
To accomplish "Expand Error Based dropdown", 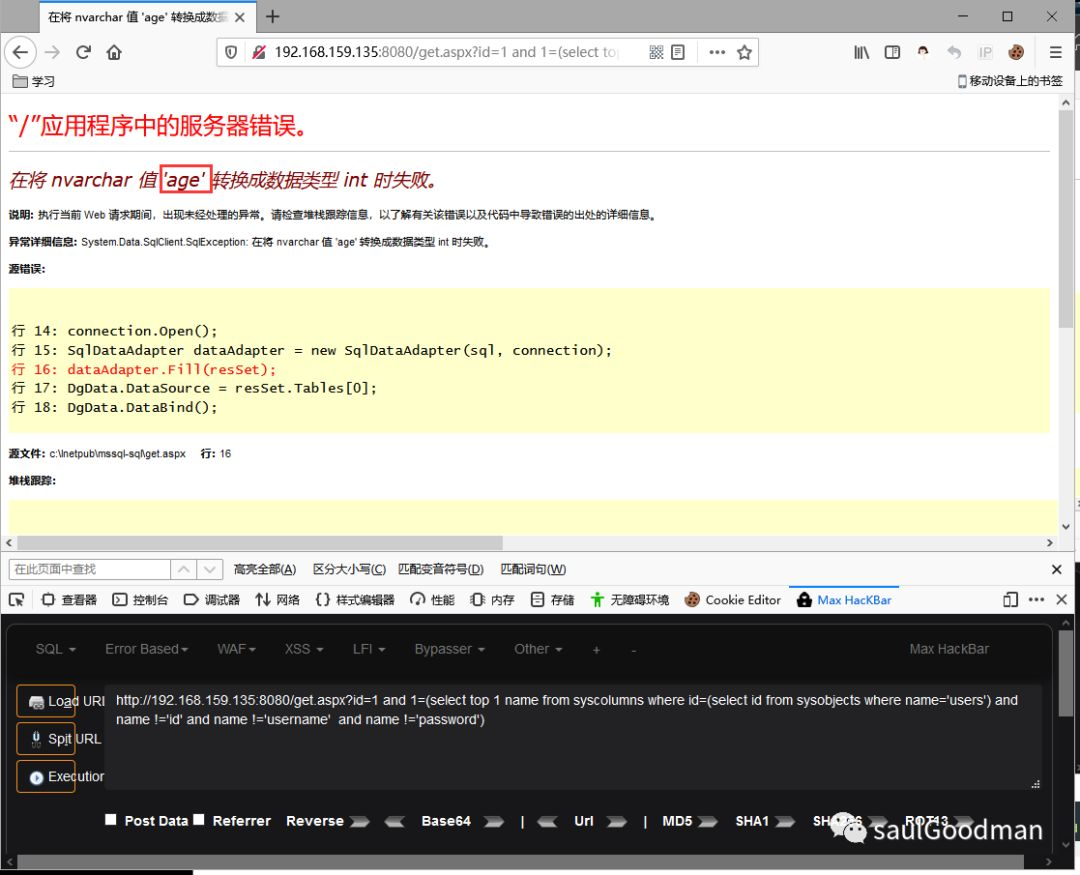I will click(x=147, y=649).
